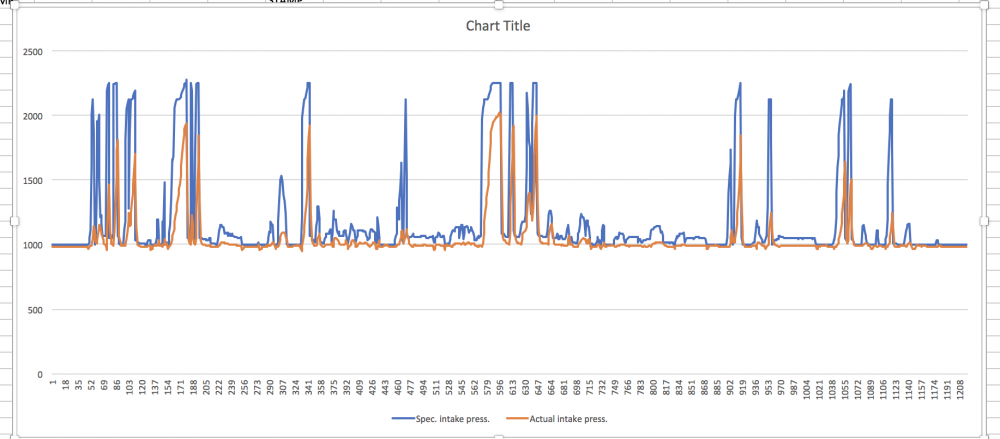Image resolution: width=1000 pixels, height=439 pixels.
Task: Click the Actual intake press. legend entry
Action: point(556,419)
